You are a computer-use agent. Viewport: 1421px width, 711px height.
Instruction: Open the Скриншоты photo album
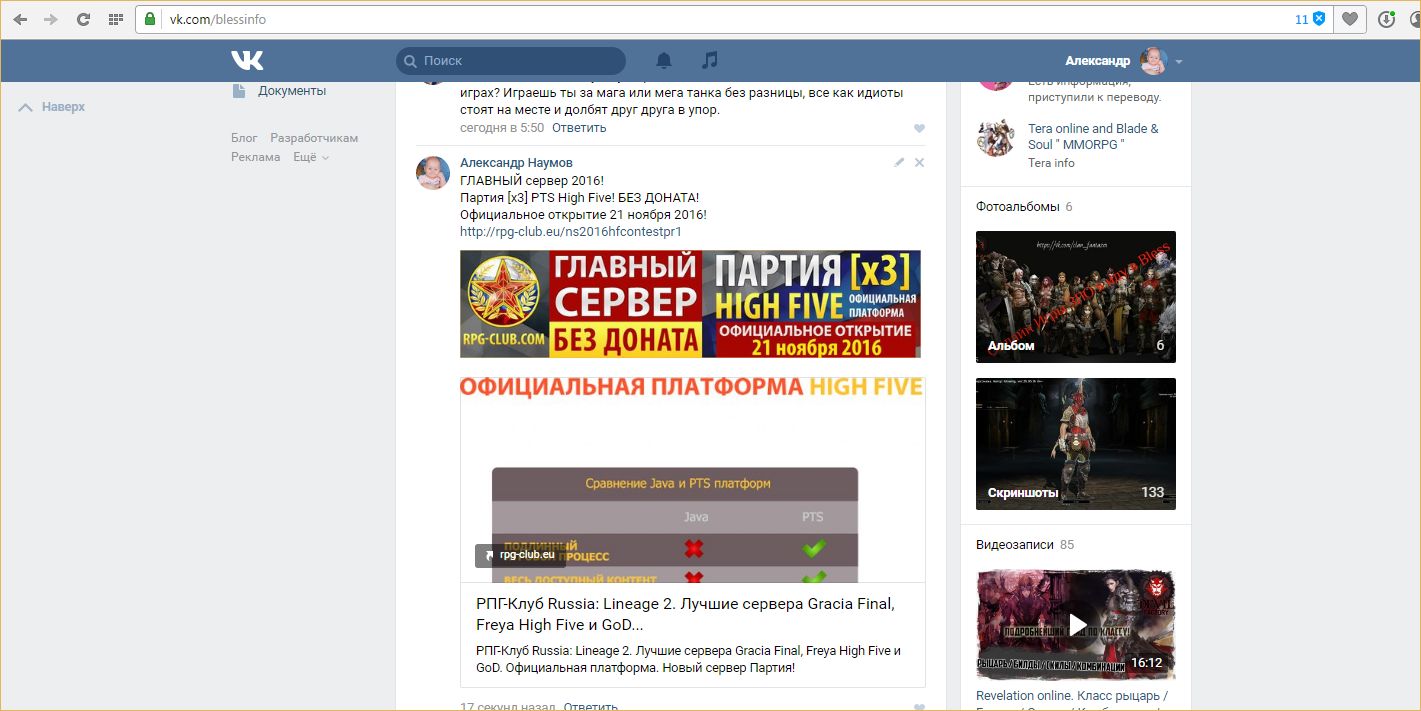pos(1075,444)
